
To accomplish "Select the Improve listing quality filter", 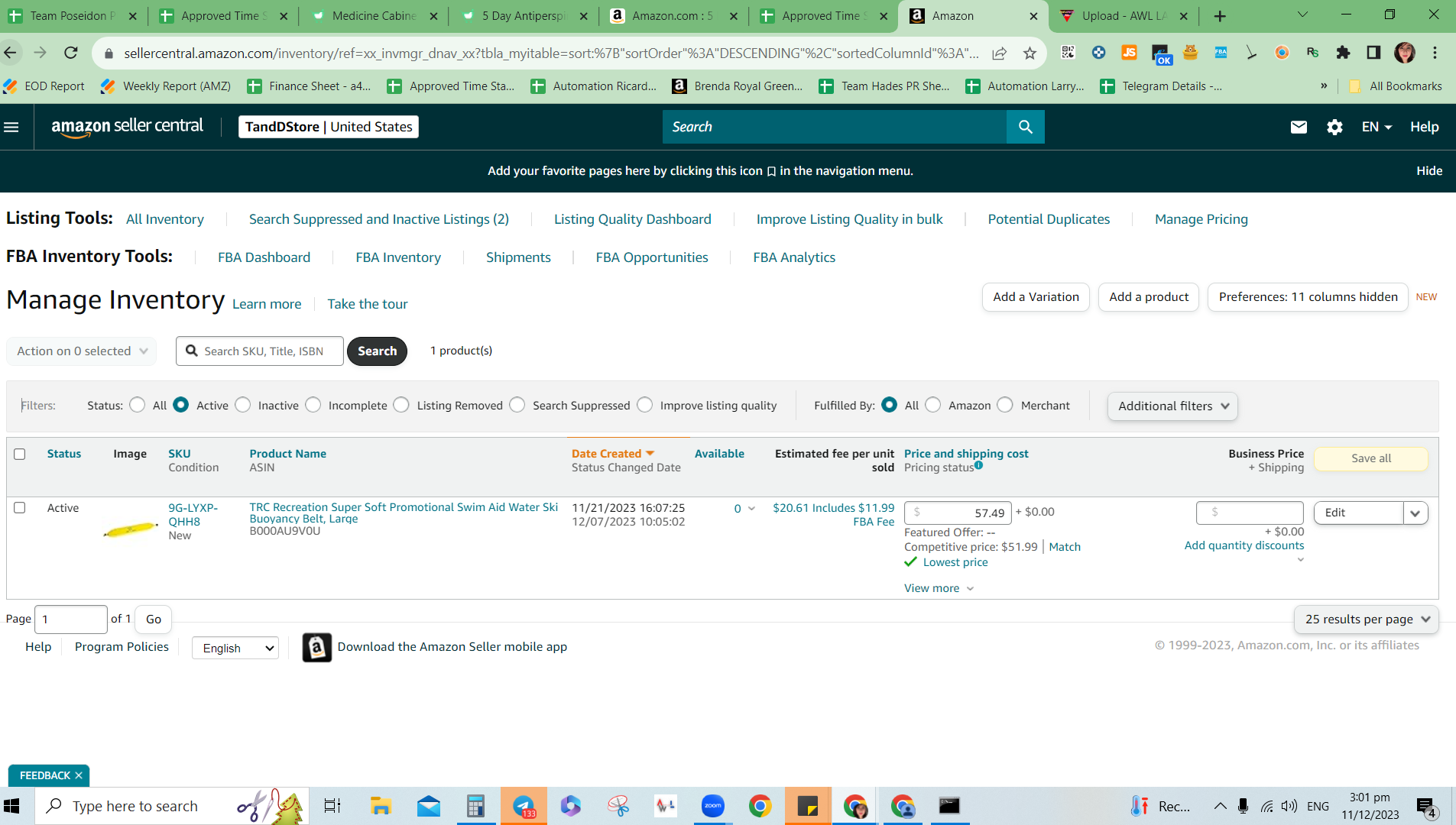I will [645, 405].
